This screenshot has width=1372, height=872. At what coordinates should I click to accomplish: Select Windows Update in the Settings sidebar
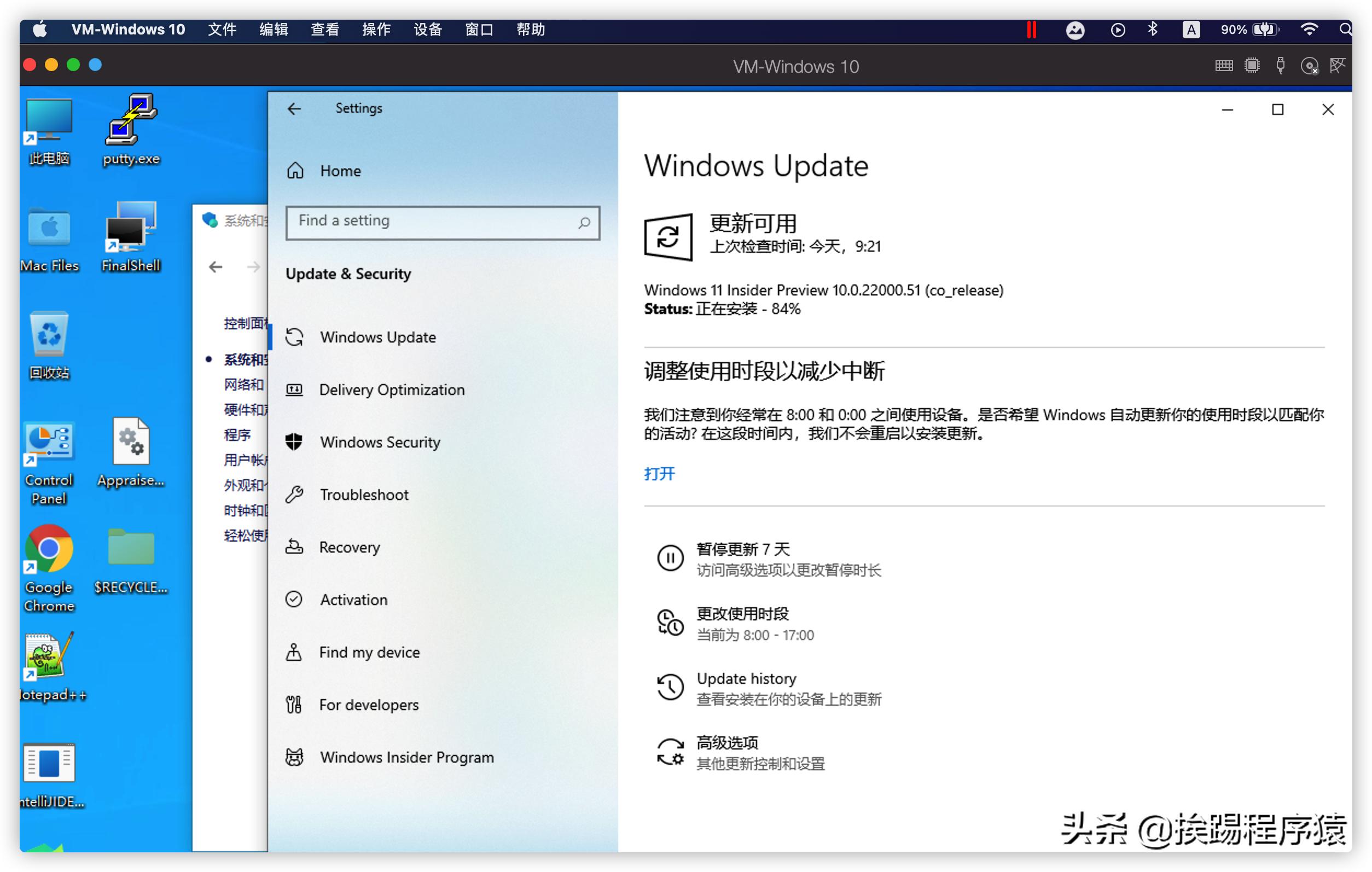click(x=379, y=337)
